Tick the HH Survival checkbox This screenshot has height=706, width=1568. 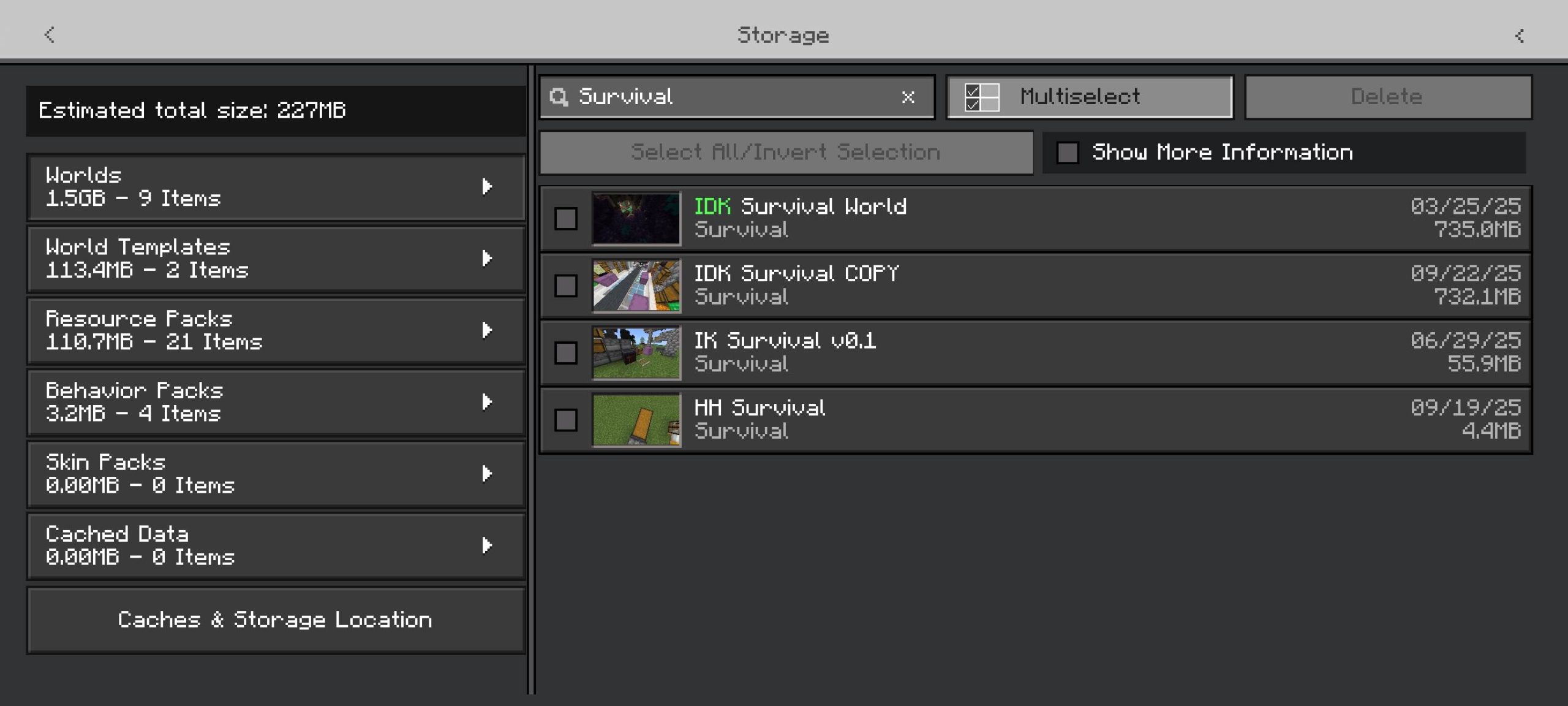pos(565,420)
